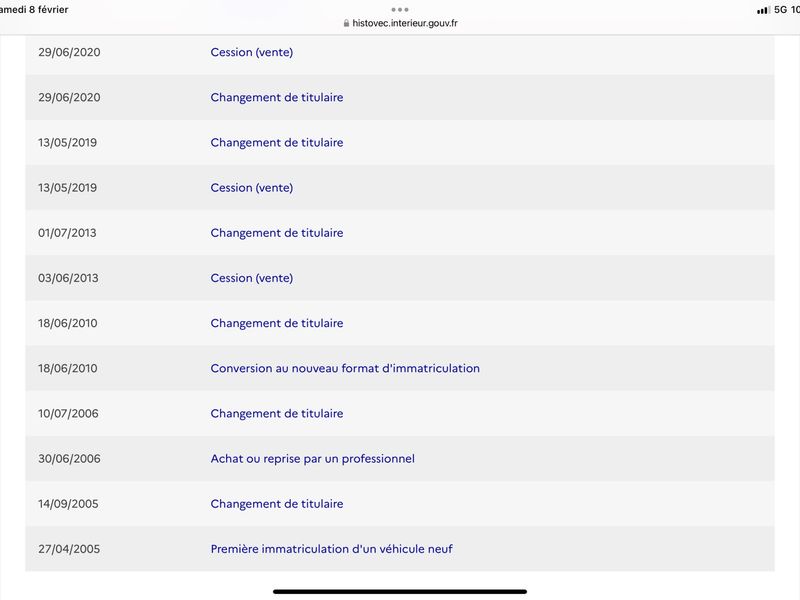The image size is (800, 600).
Task: Tap the date 27/04/2005 in the table
Action: tap(69, 549)
